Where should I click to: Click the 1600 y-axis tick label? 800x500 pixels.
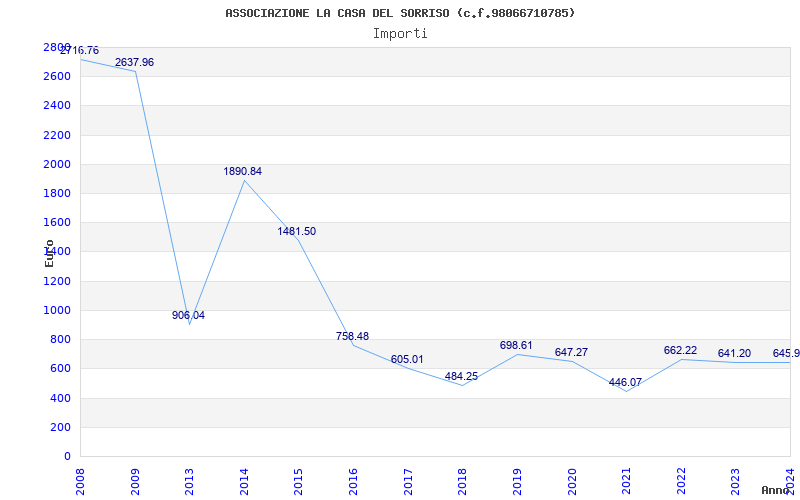[57, 222]
